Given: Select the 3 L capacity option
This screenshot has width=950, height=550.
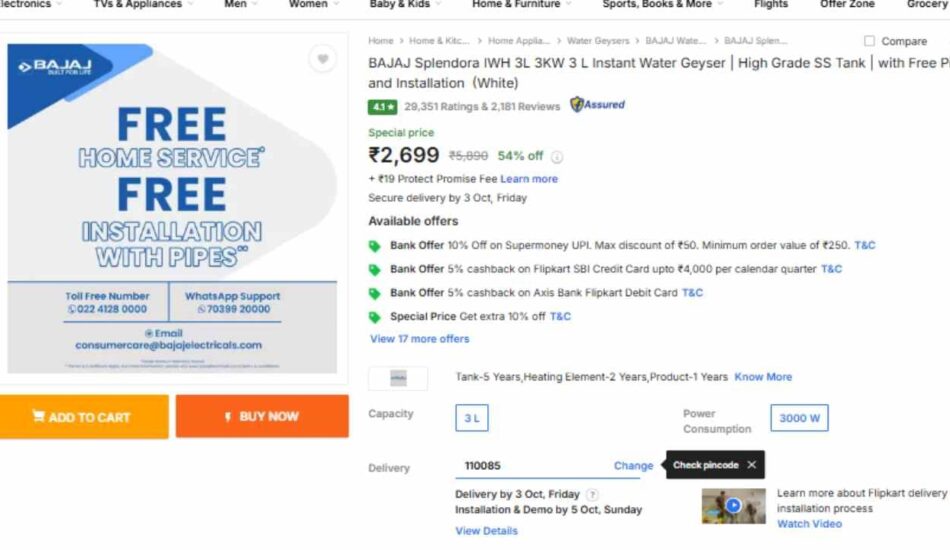Looking at the screenshot, I should click(471, 419).
